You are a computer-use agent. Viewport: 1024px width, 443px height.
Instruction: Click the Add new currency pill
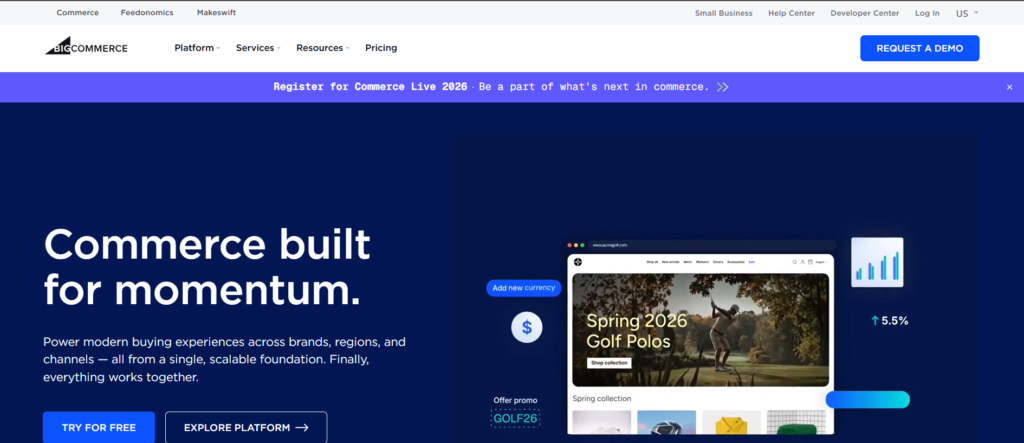pyautogui.click(x=524, y=288)
